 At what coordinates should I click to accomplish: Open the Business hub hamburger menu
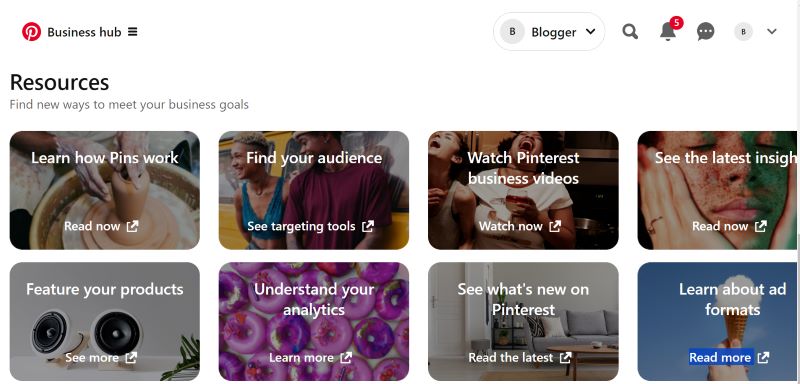point(133,32)
